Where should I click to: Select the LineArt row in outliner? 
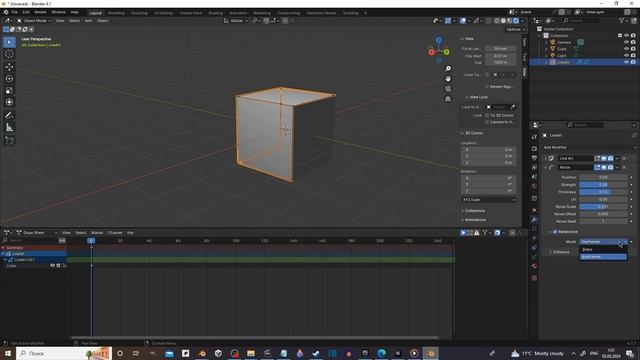(584, 62)
